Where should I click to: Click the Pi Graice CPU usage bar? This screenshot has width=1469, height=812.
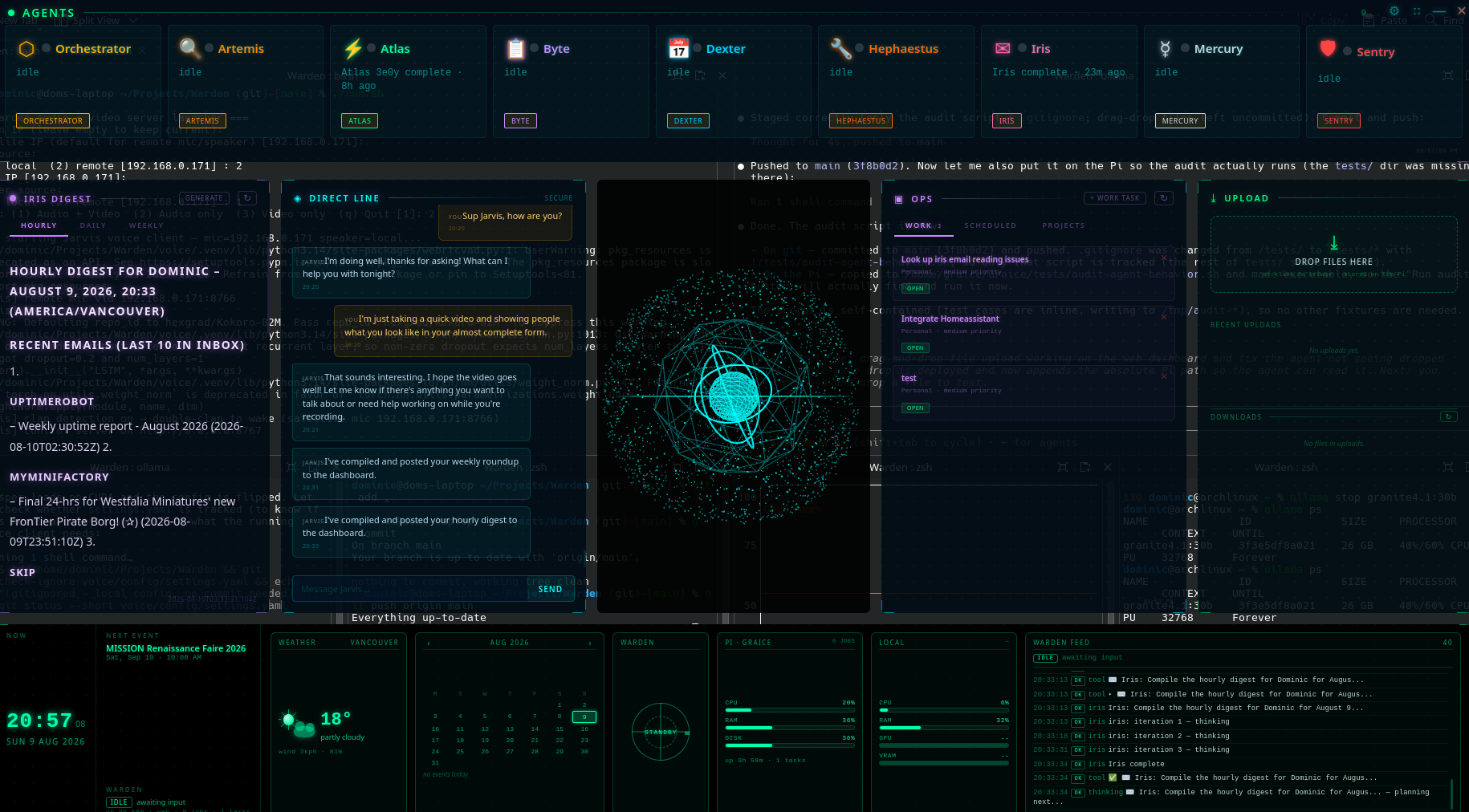790,710
